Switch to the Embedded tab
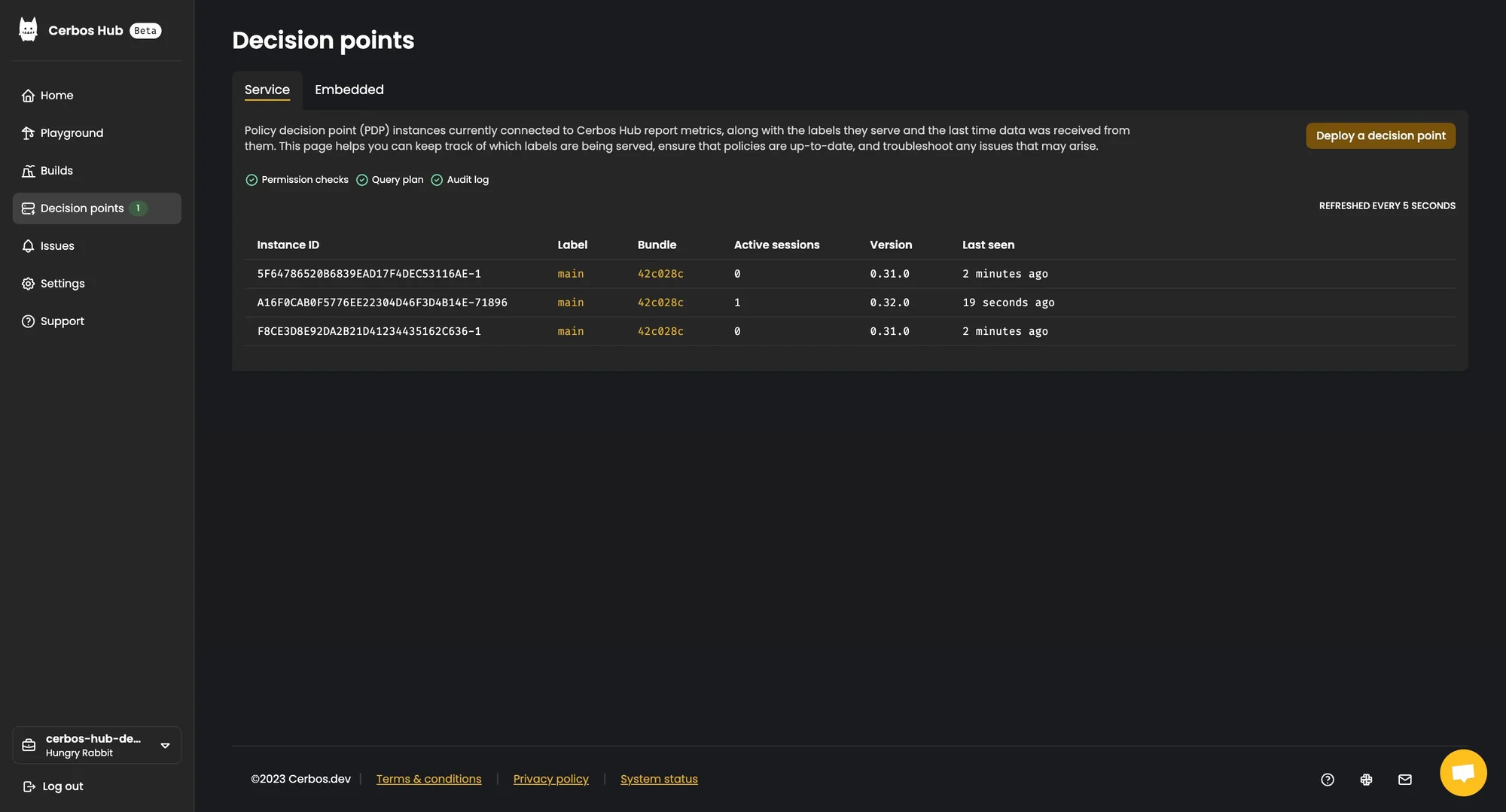1506x812 pixels. (x=349, y=90)
